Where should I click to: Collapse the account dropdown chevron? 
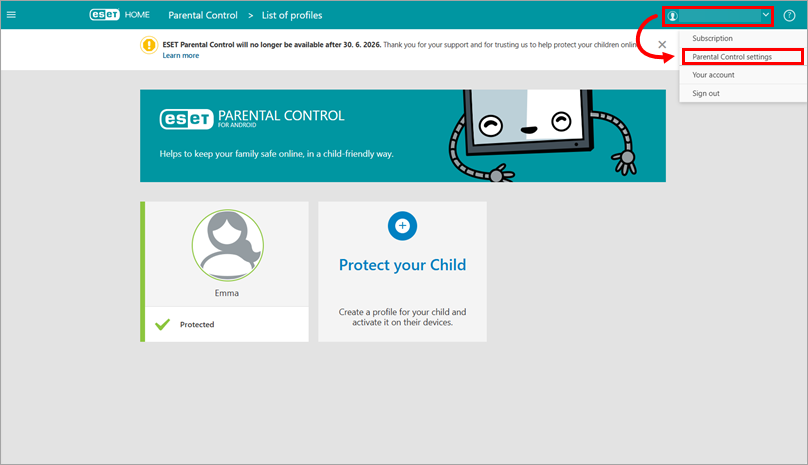point(766,16)
